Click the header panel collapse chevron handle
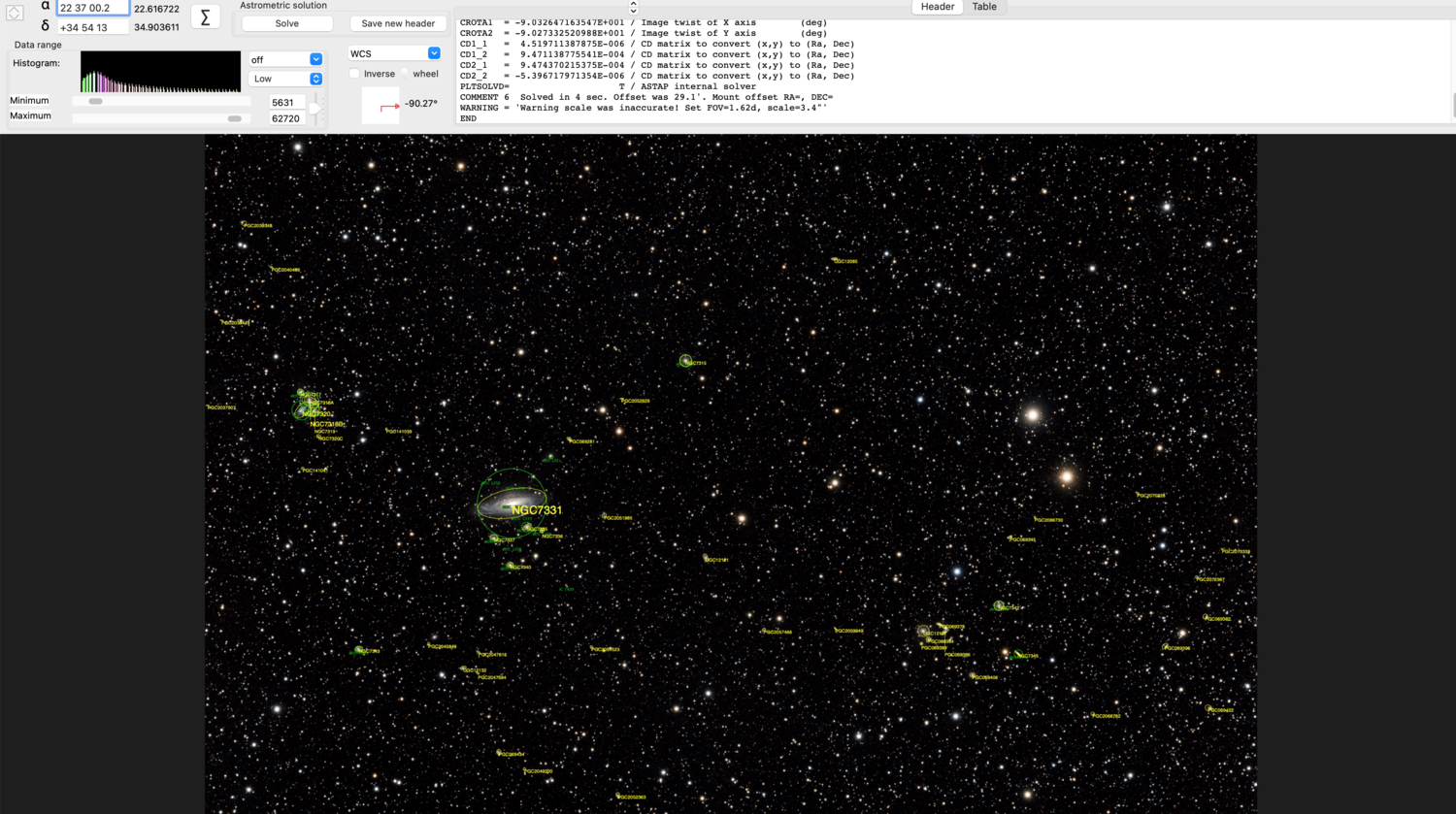 633,7
